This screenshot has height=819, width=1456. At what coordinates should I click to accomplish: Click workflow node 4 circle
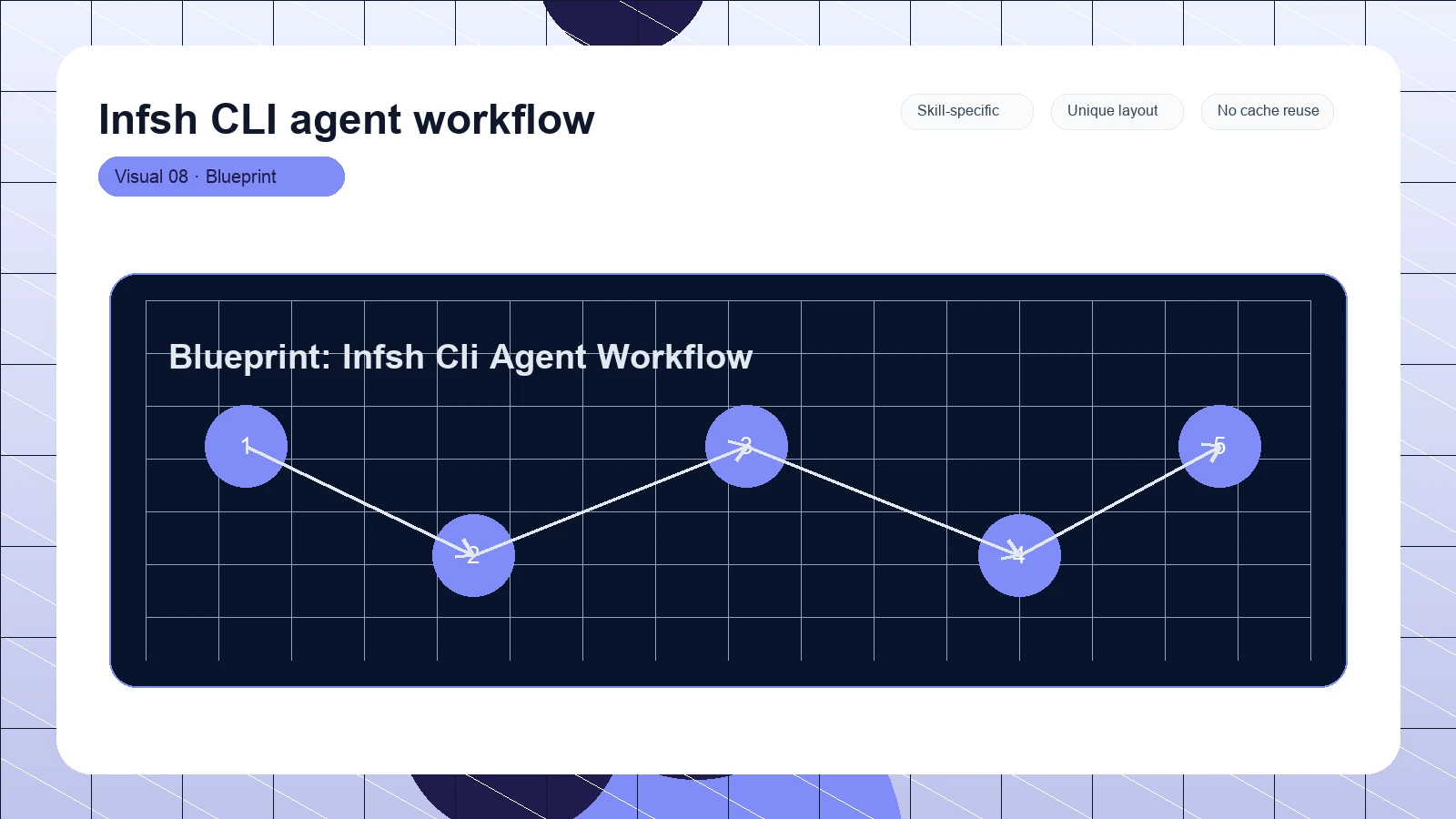tap(1019, 555)
